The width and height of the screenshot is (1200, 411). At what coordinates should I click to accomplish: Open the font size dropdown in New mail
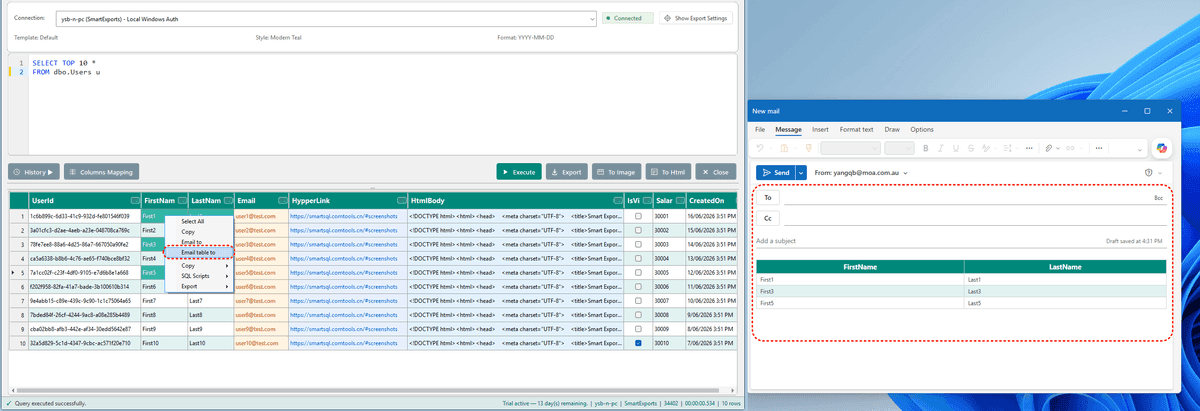point(899,148)
